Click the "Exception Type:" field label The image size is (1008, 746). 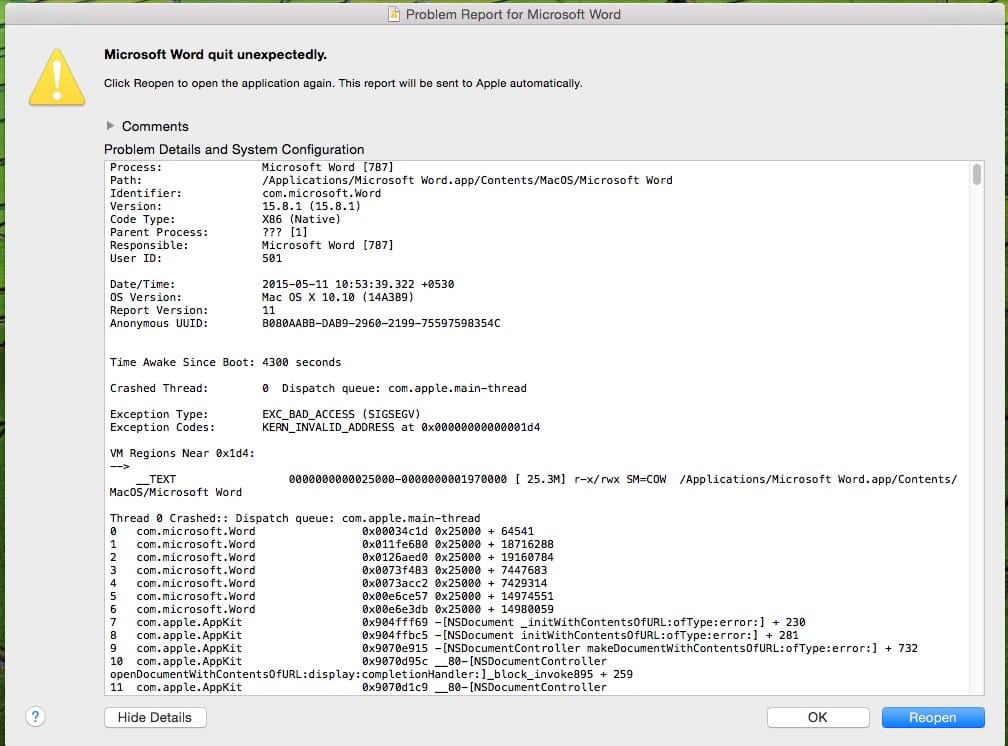tap(159, 414)
